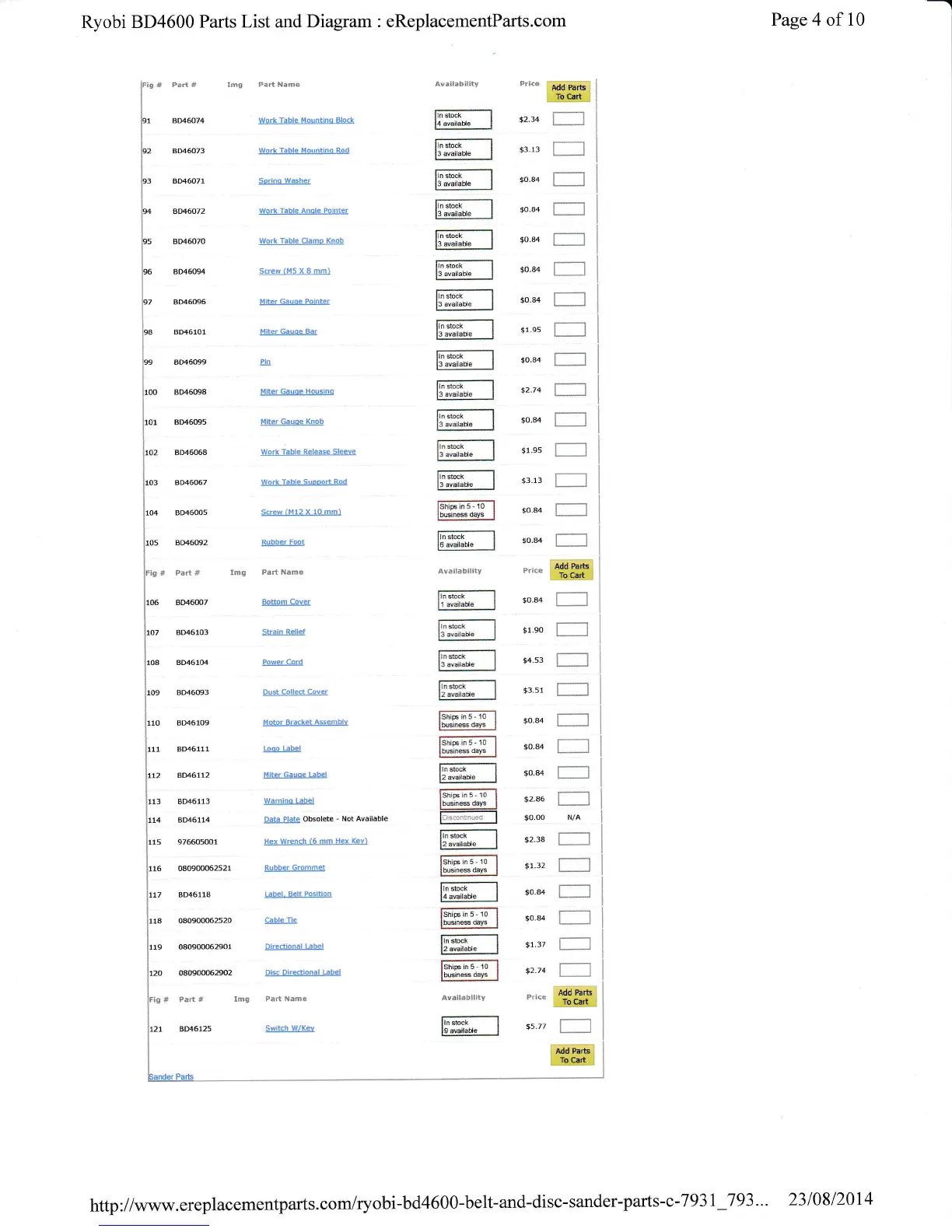952x1232 pixels.
Task: Open the Pin part link
Action: click(x=265, y=362)
